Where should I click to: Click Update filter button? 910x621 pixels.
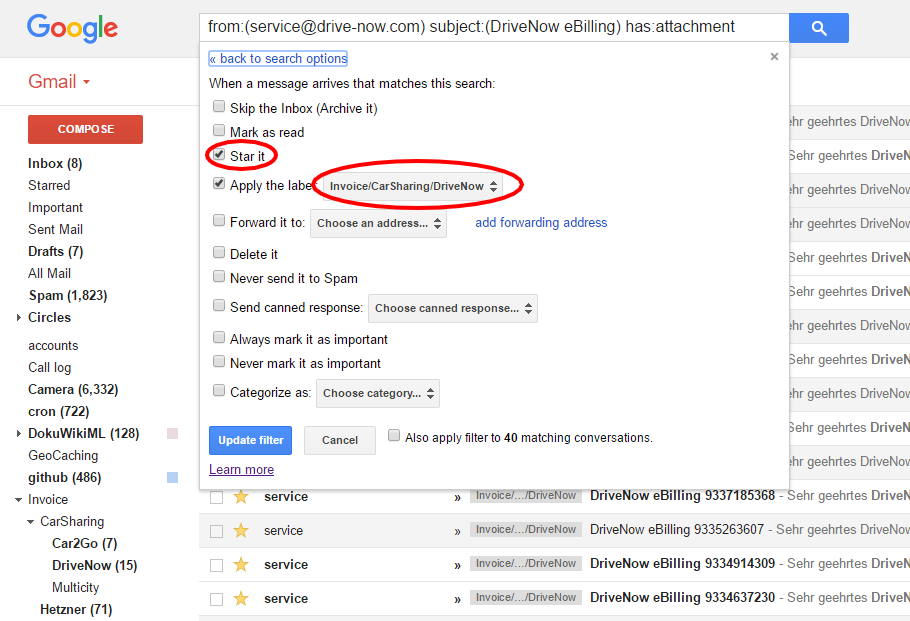coord(251,441)
